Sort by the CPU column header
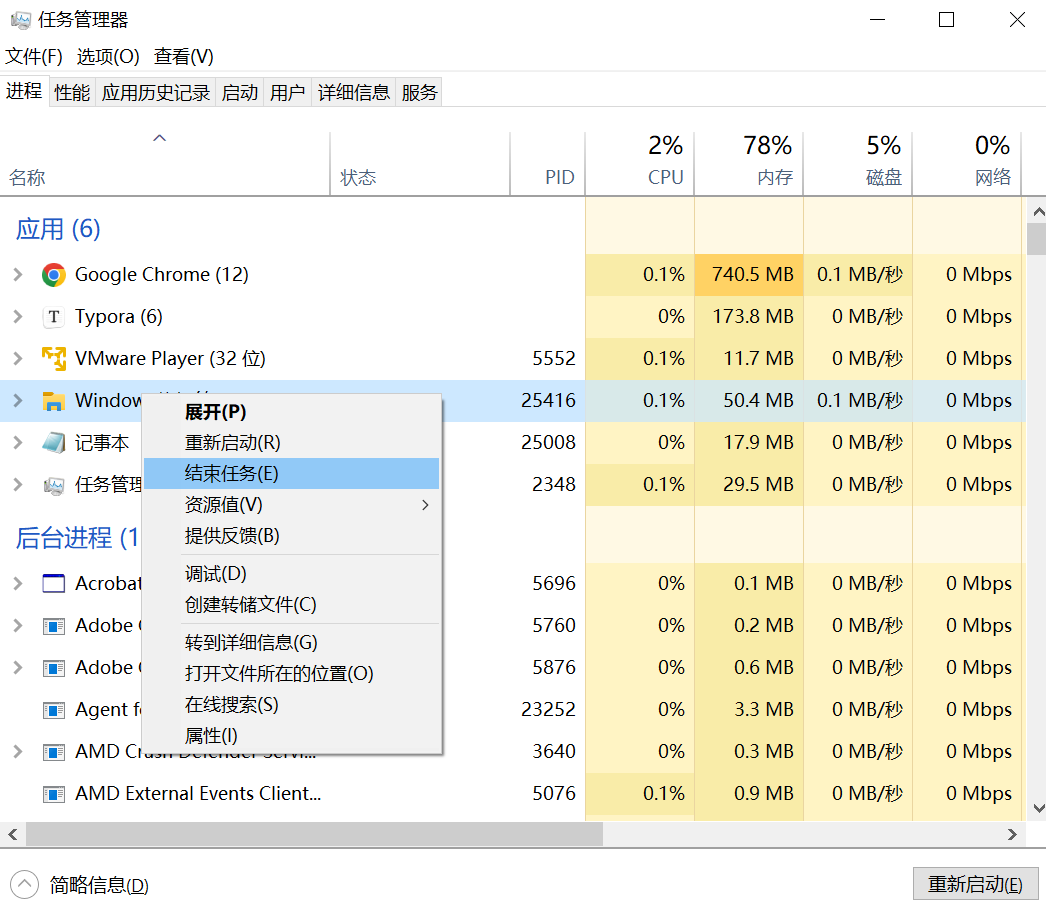The image size is (1046, 905). click(640, 164)
